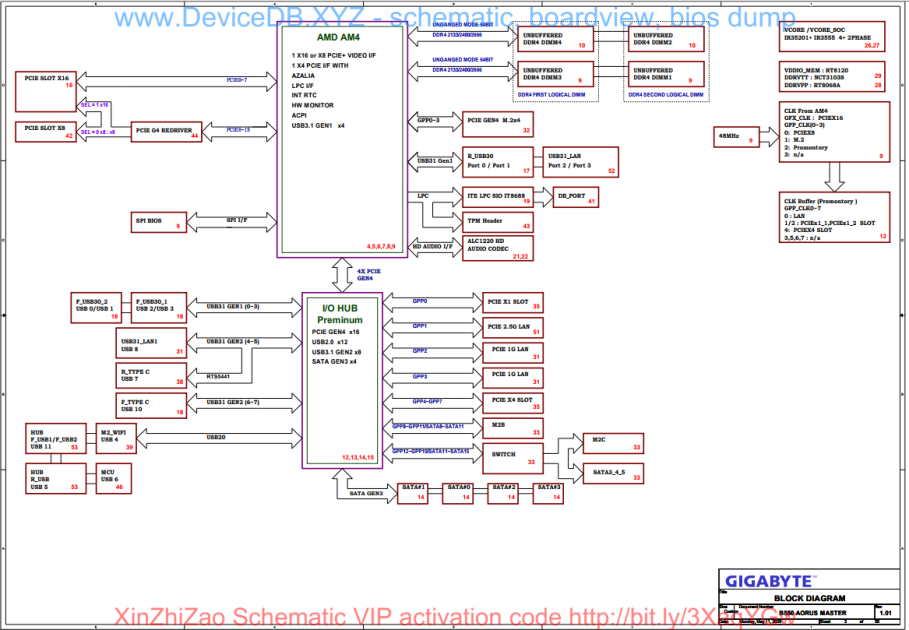Image resolution: width=909 pixels, height=630 pixels.
Task: Select the PCIE SLOT X8 block
Action: pyautogui.click(x=46, y=132)
